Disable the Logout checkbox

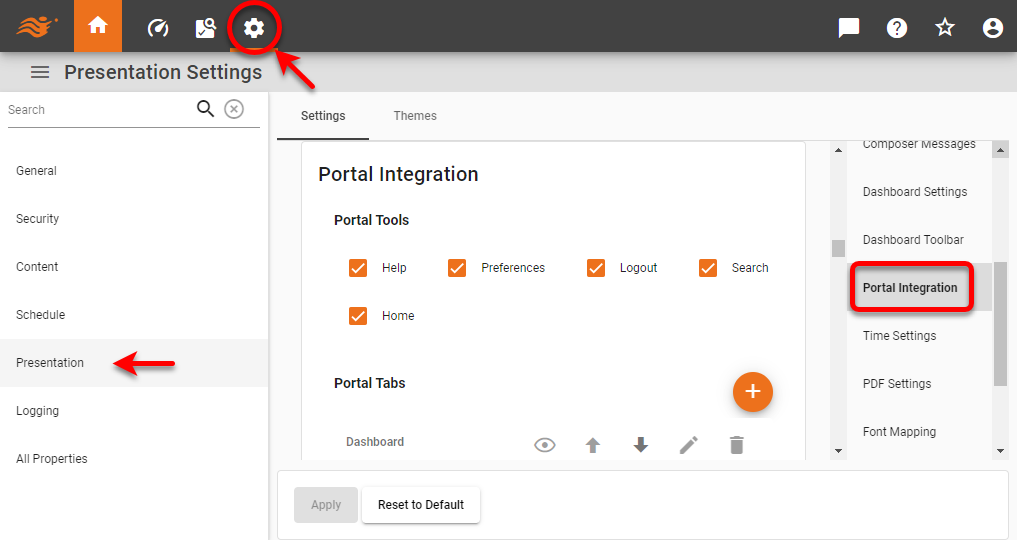(x=596, y=268)
